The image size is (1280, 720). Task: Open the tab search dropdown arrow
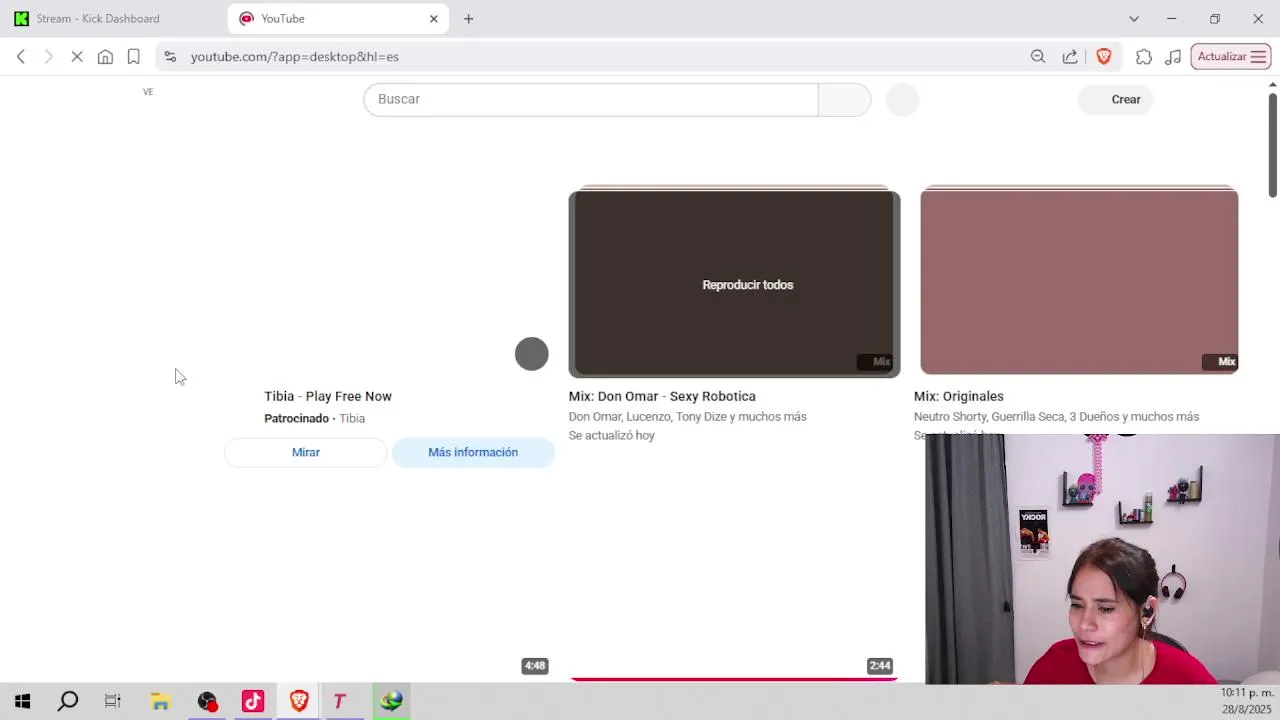pyautogui.click(x=1133, y=18)
